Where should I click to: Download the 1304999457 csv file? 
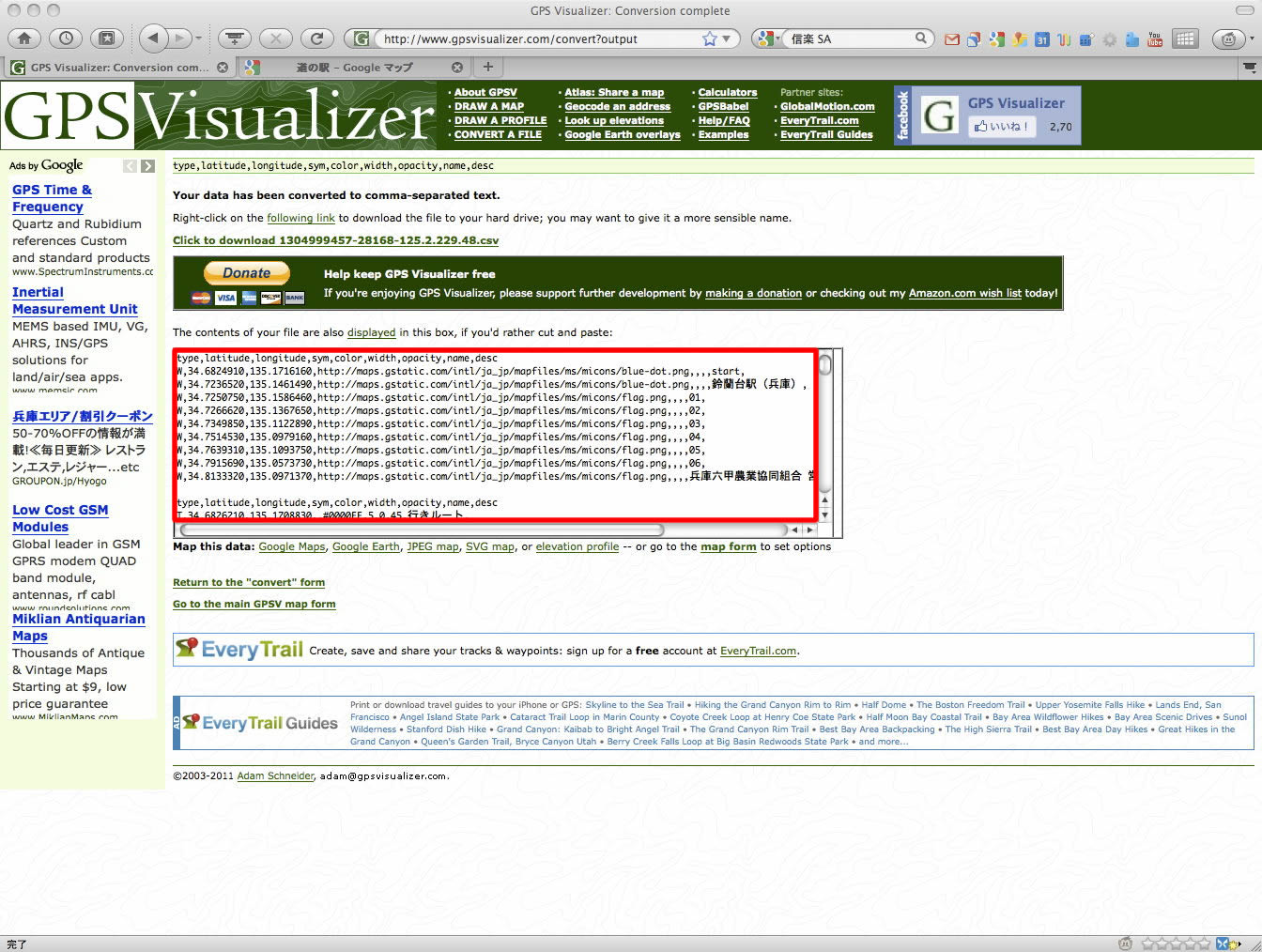pos(335,240)
